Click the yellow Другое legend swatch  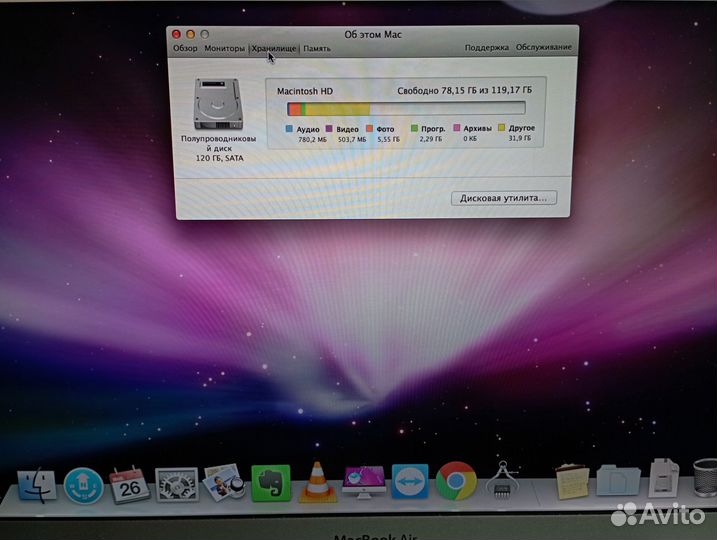[502, 128]
